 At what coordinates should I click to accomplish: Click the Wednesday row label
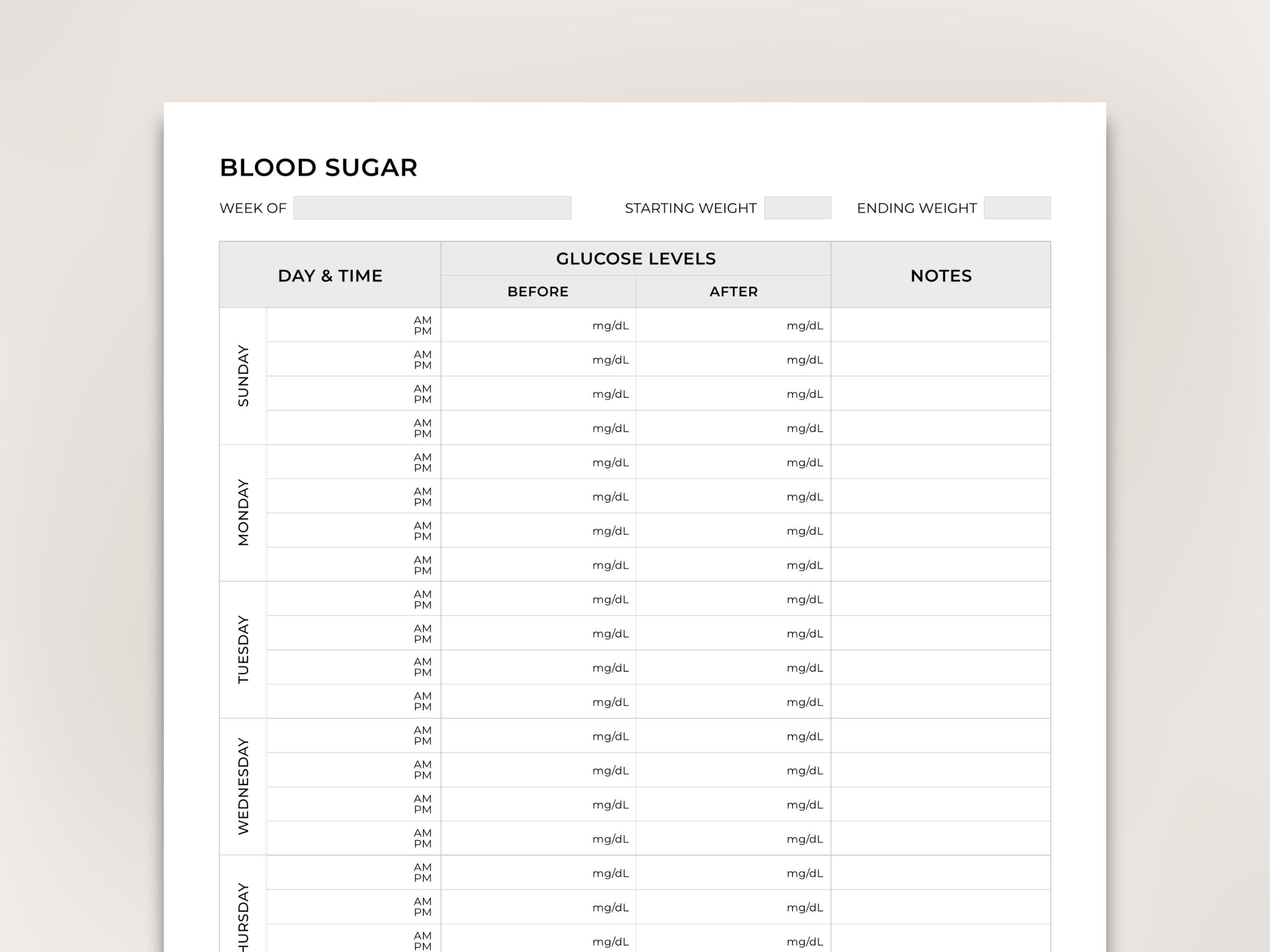(243, 787)
